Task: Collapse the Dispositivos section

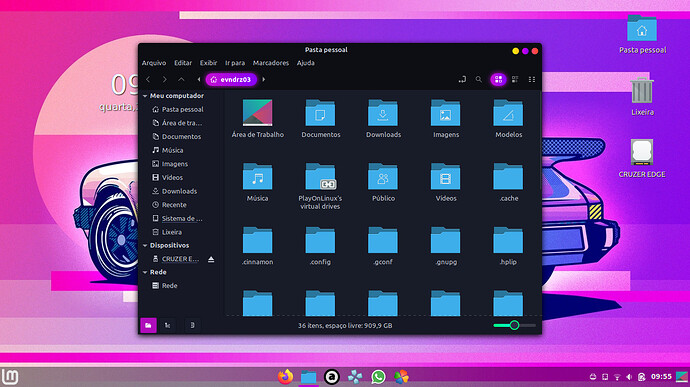Action: [145, 246]
